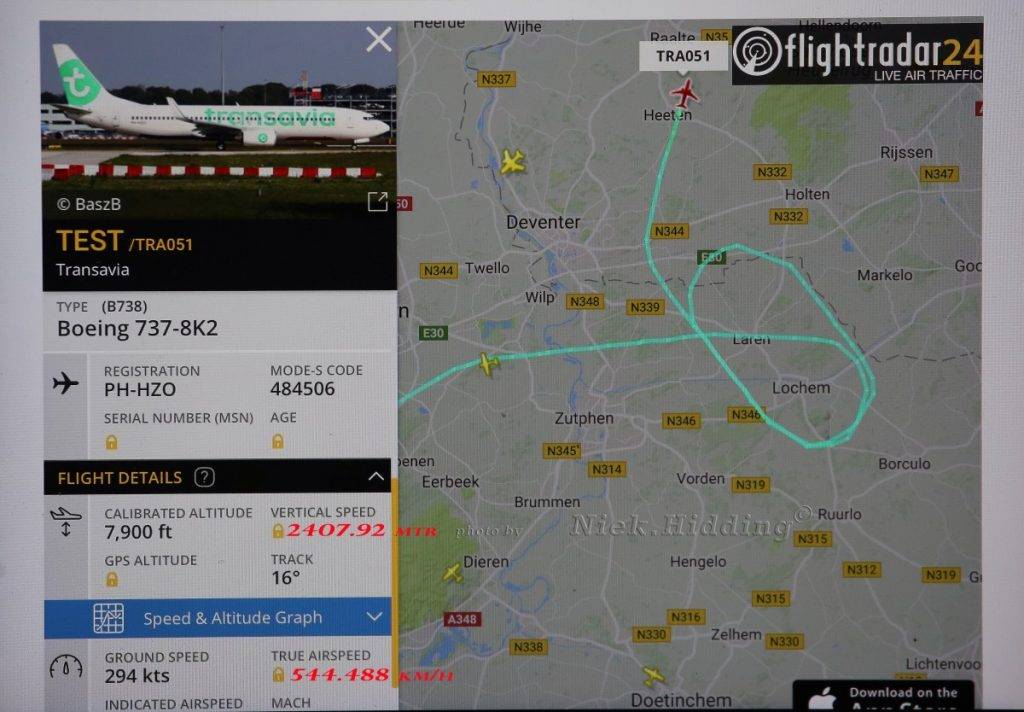Click the Flight Details help question mark
This screenshot has height=712, width=1024.
204,477
